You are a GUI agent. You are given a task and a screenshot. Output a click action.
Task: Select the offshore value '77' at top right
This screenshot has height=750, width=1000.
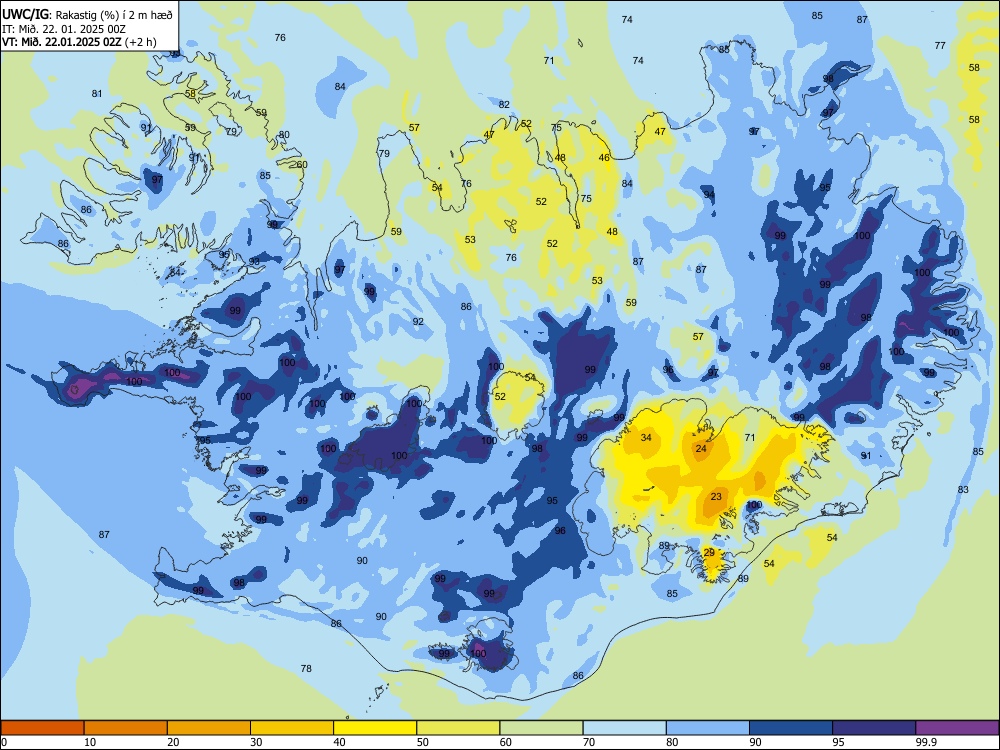click(x=940, y=45)
